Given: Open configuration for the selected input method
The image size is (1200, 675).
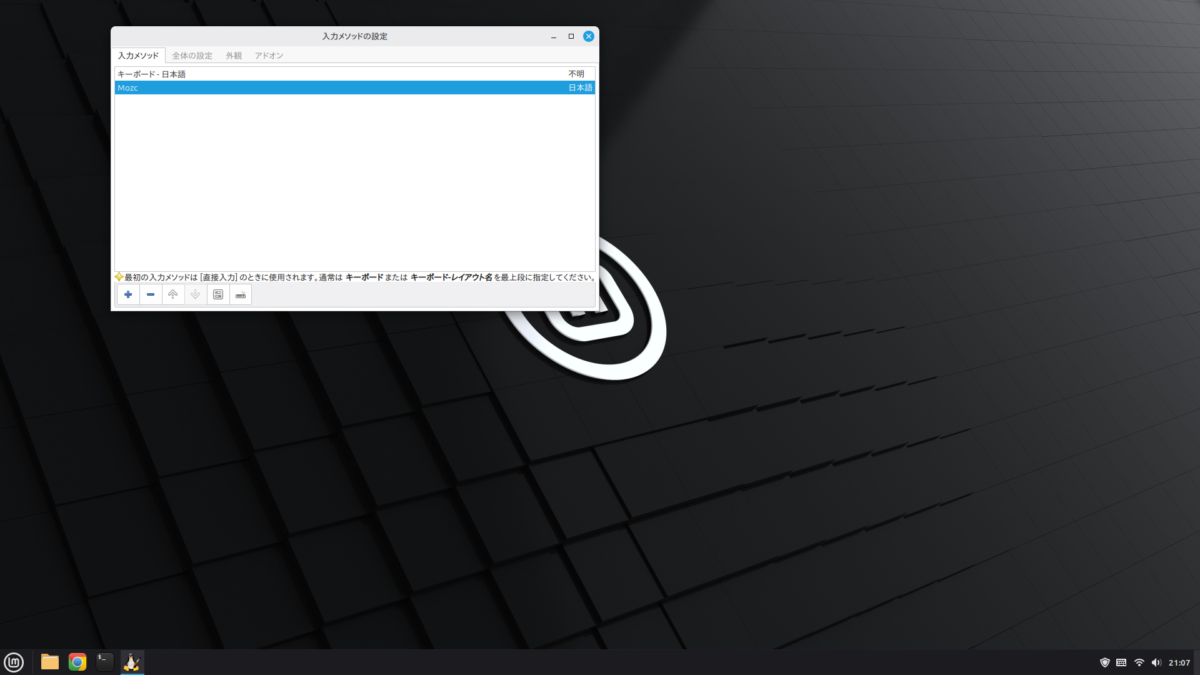Looking at the screenshot, I should (218, 294).
